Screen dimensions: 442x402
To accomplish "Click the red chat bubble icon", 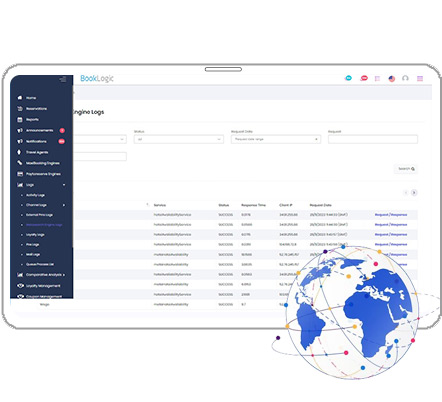I will 364,78.
